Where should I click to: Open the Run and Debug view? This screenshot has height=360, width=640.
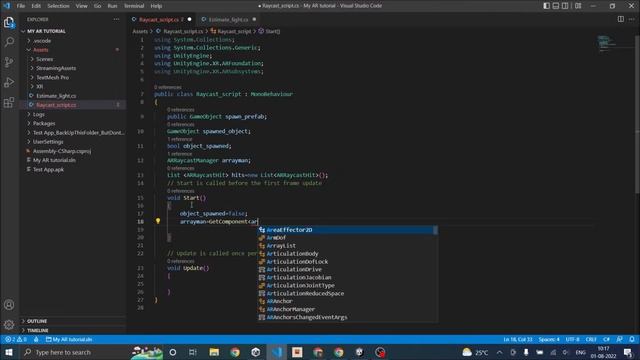(9, 82)
